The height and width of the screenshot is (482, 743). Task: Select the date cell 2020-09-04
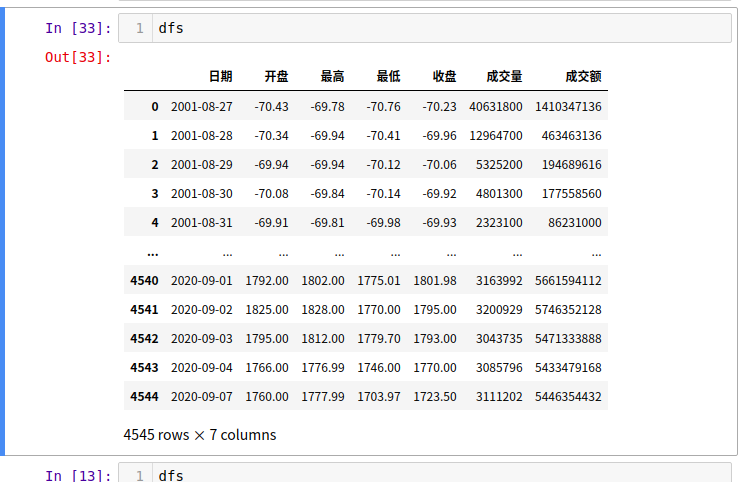coord(202,367)
